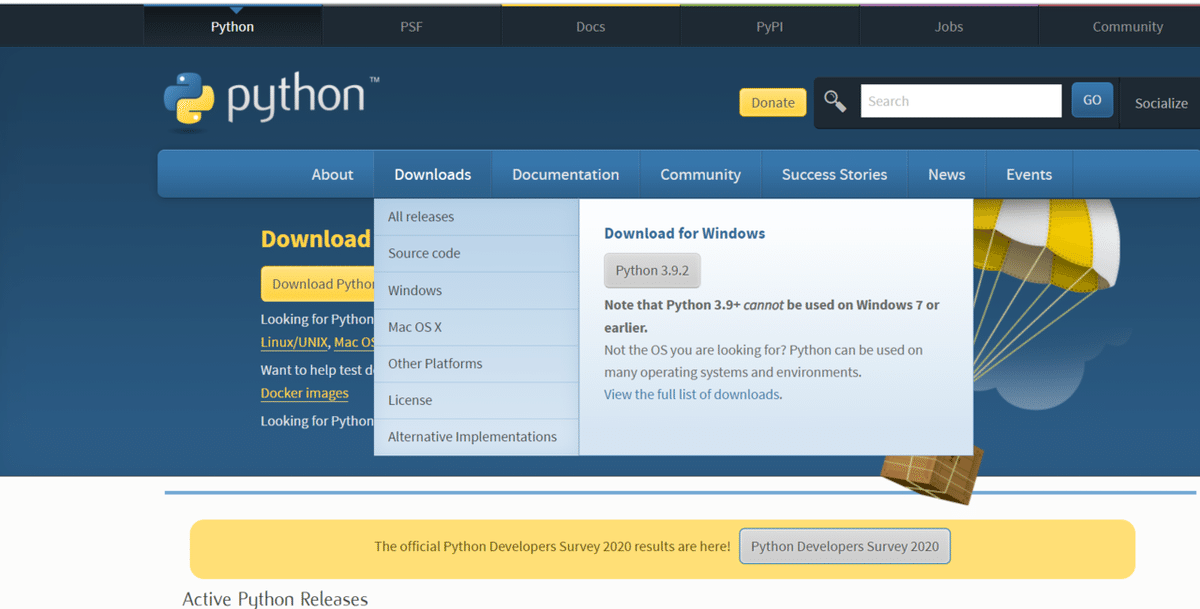Screen dimensions: 1200x609
Task: Click the magnifying glass search icon
Action: (x=835, y=101)
